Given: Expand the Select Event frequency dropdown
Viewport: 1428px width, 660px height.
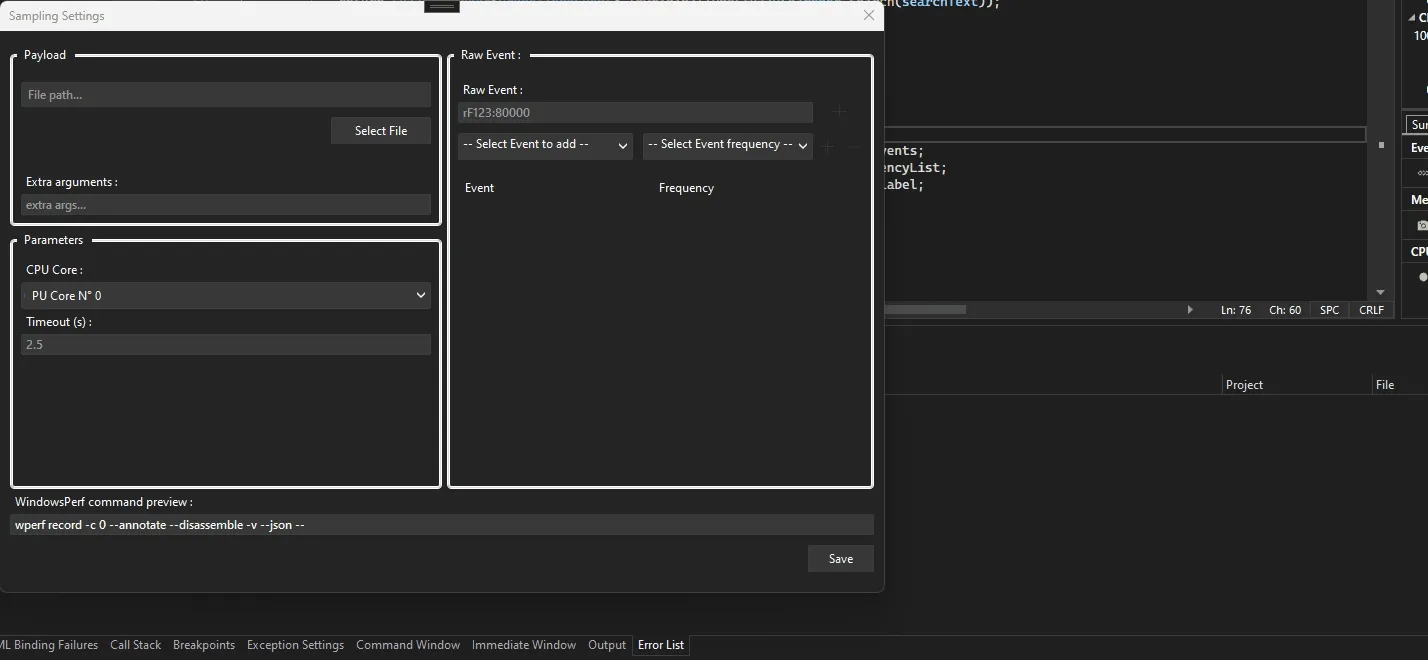Looking at the screenshot, I should (727, 145).
